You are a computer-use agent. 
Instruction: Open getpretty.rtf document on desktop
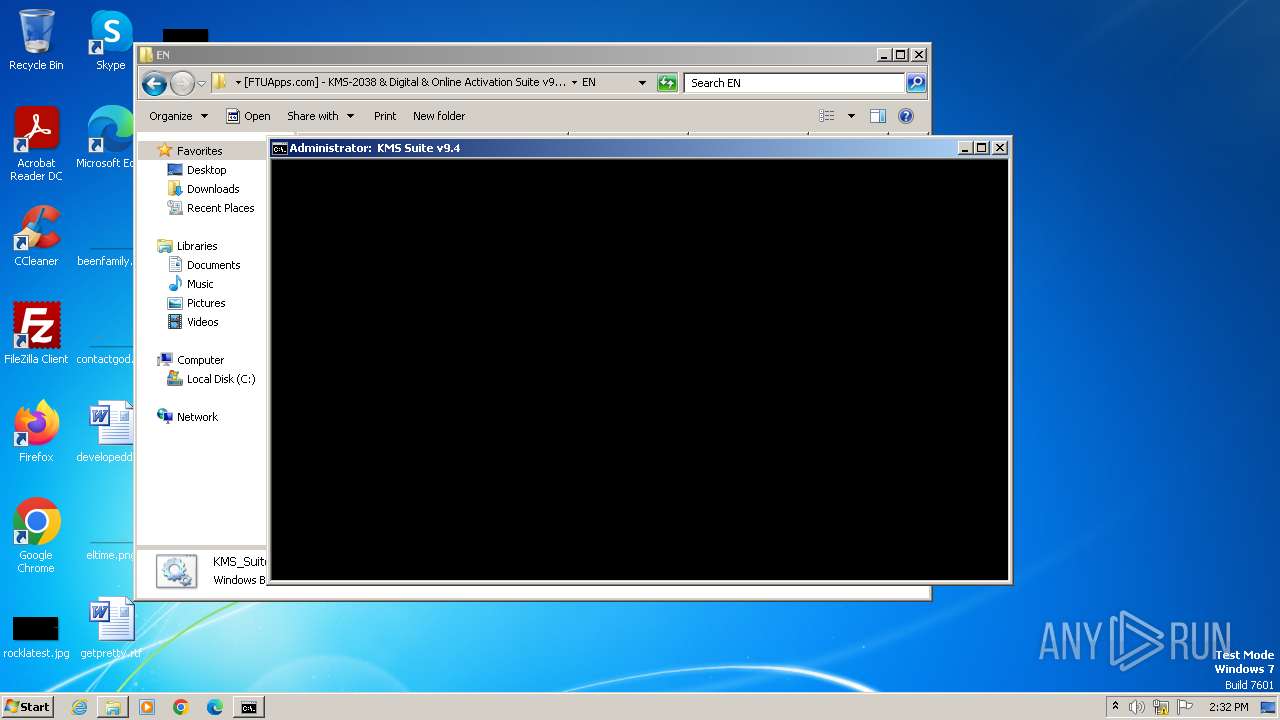tap(110, 628)
